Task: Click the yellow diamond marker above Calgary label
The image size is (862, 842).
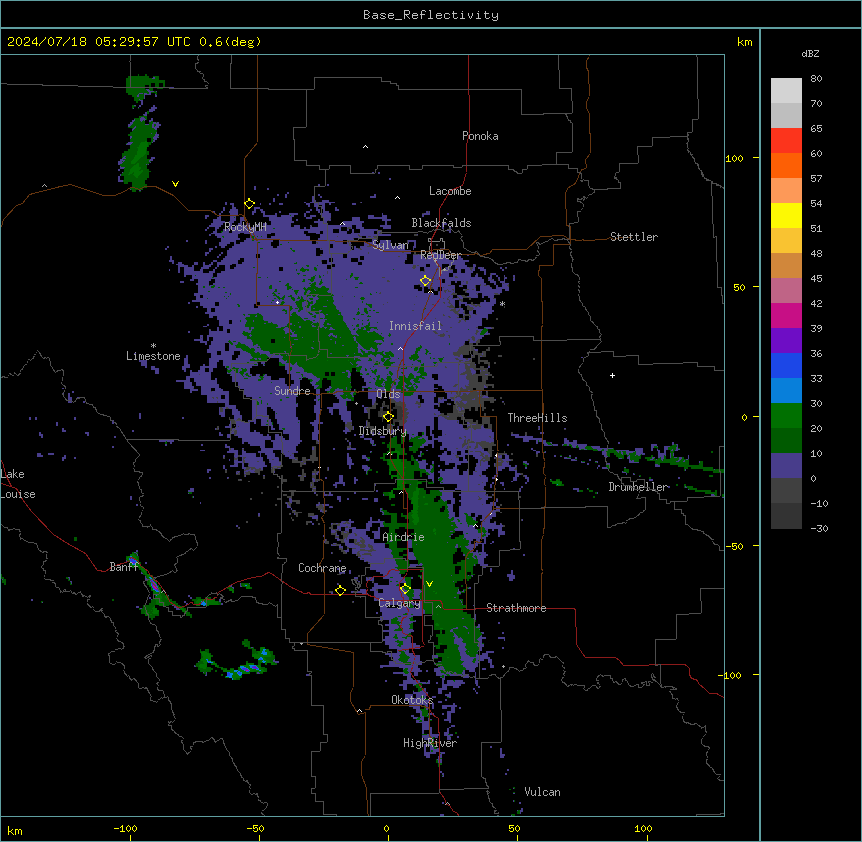Action: (405, 589)
